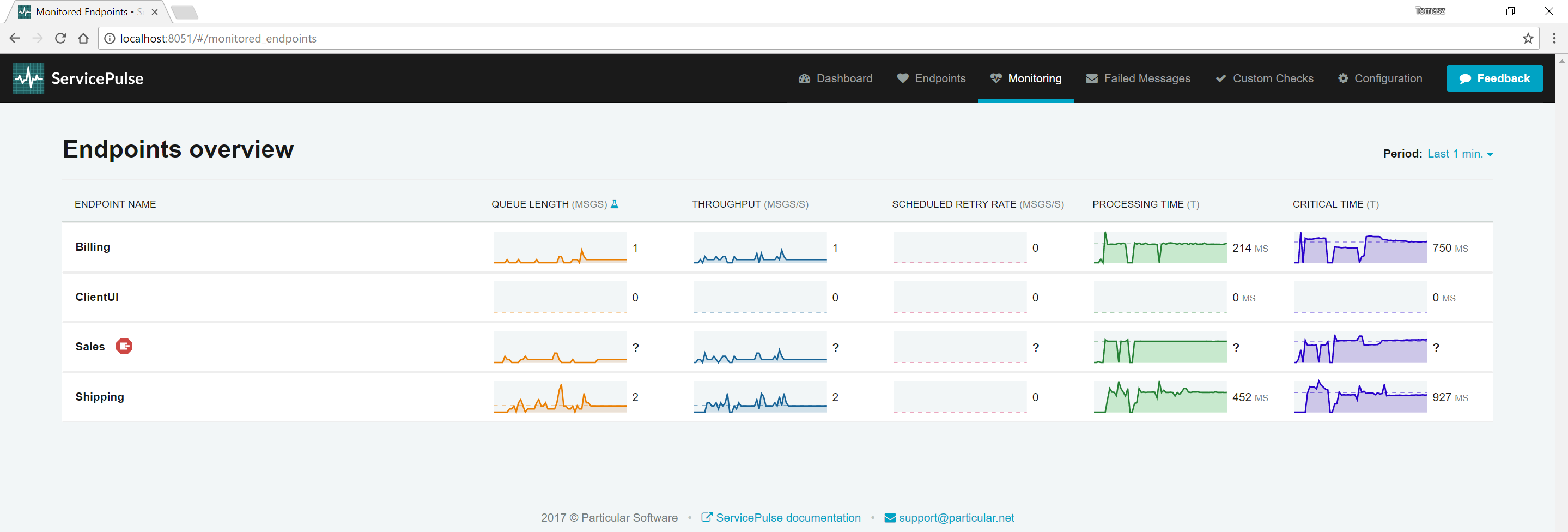Viewport: 1568px width, 532px height.
Task: Open the Shipping endpoint
Action: 100,397
